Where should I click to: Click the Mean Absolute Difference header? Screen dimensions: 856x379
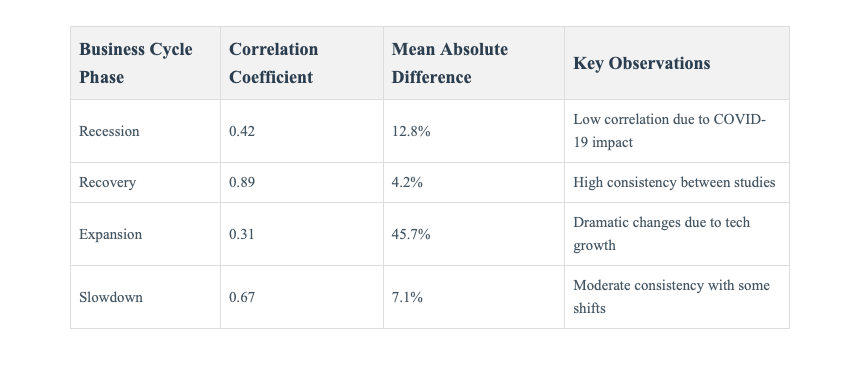tap(450, 63)
